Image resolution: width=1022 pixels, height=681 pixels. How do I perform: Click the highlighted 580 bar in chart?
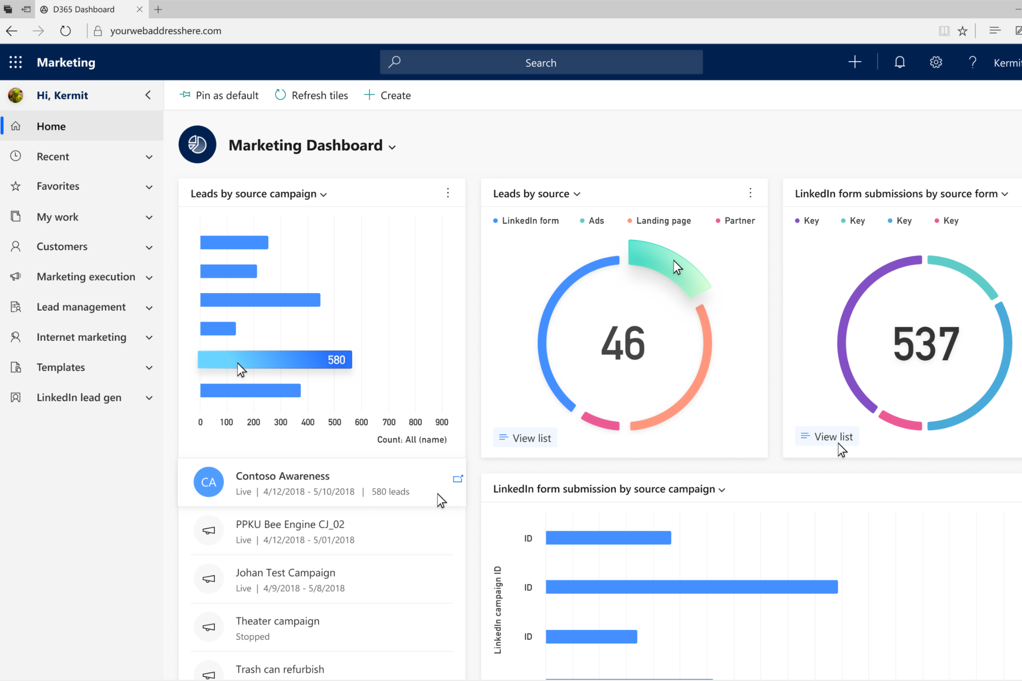[x=275, y=360]
